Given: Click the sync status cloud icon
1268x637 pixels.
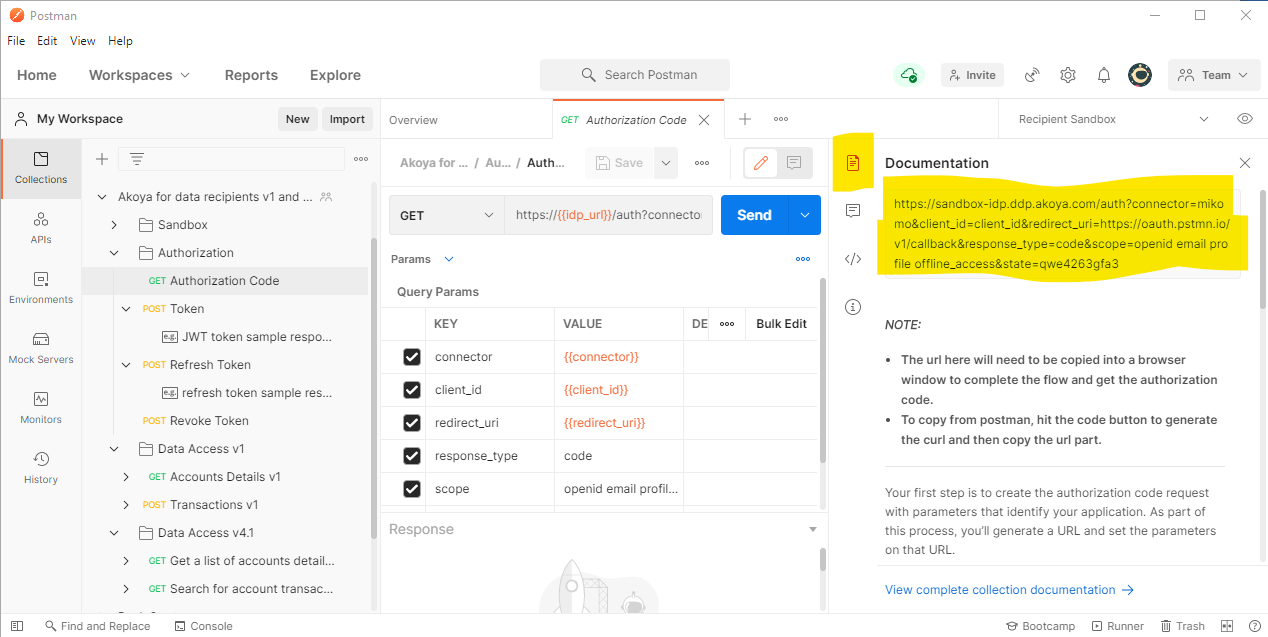Looking at the screenshot, I should pos(909,75).
